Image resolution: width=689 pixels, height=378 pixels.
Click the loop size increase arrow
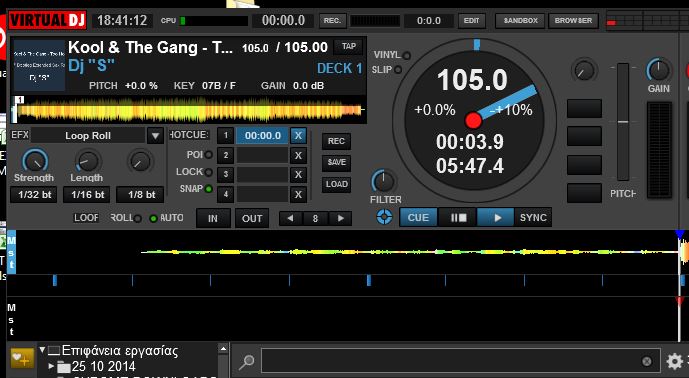coord(341,218)
